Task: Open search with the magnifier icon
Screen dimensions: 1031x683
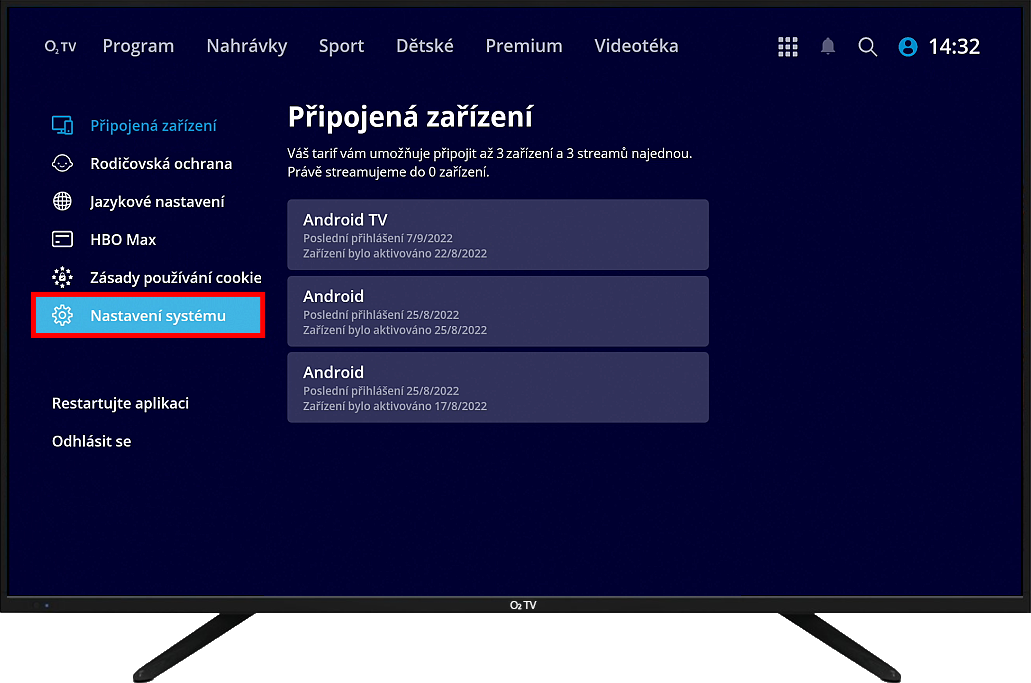Action: pyautogui.click(x=868, y=47)
